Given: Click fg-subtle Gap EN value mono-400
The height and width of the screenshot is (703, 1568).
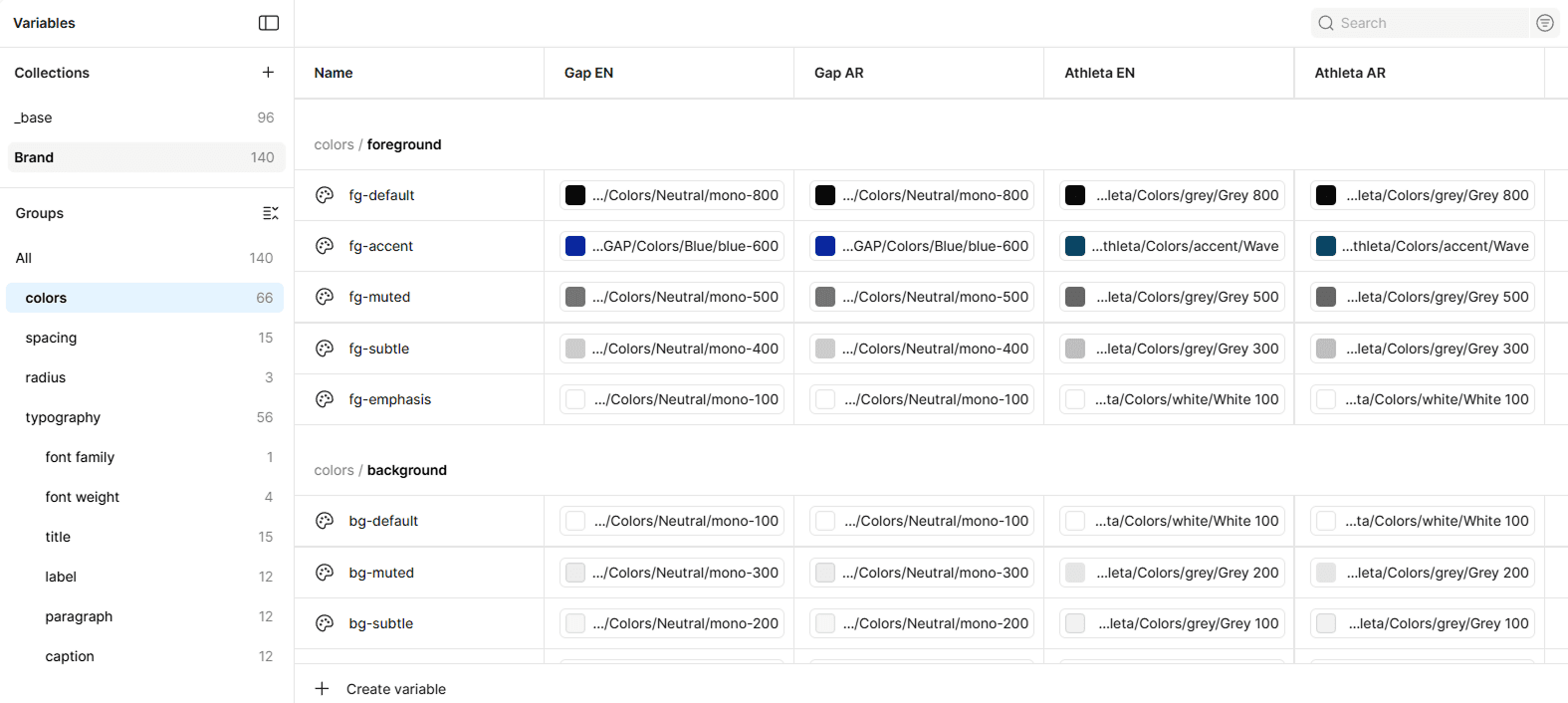Looking at the screenshot, I should coord(672,349).
